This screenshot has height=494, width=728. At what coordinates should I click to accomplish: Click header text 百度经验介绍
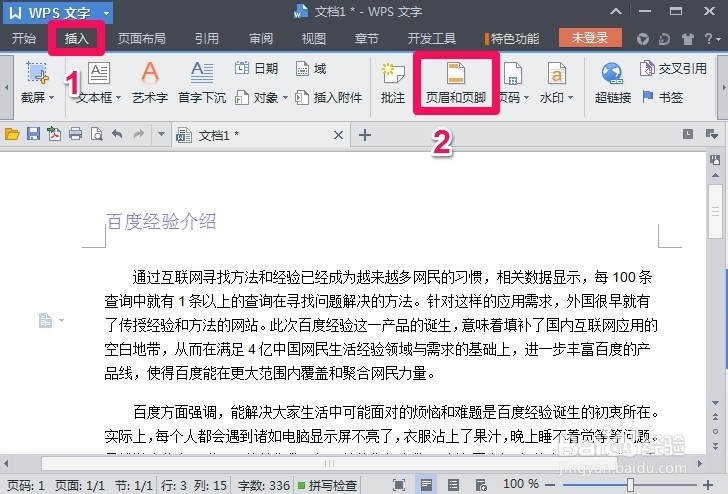(x=161, y=221)
